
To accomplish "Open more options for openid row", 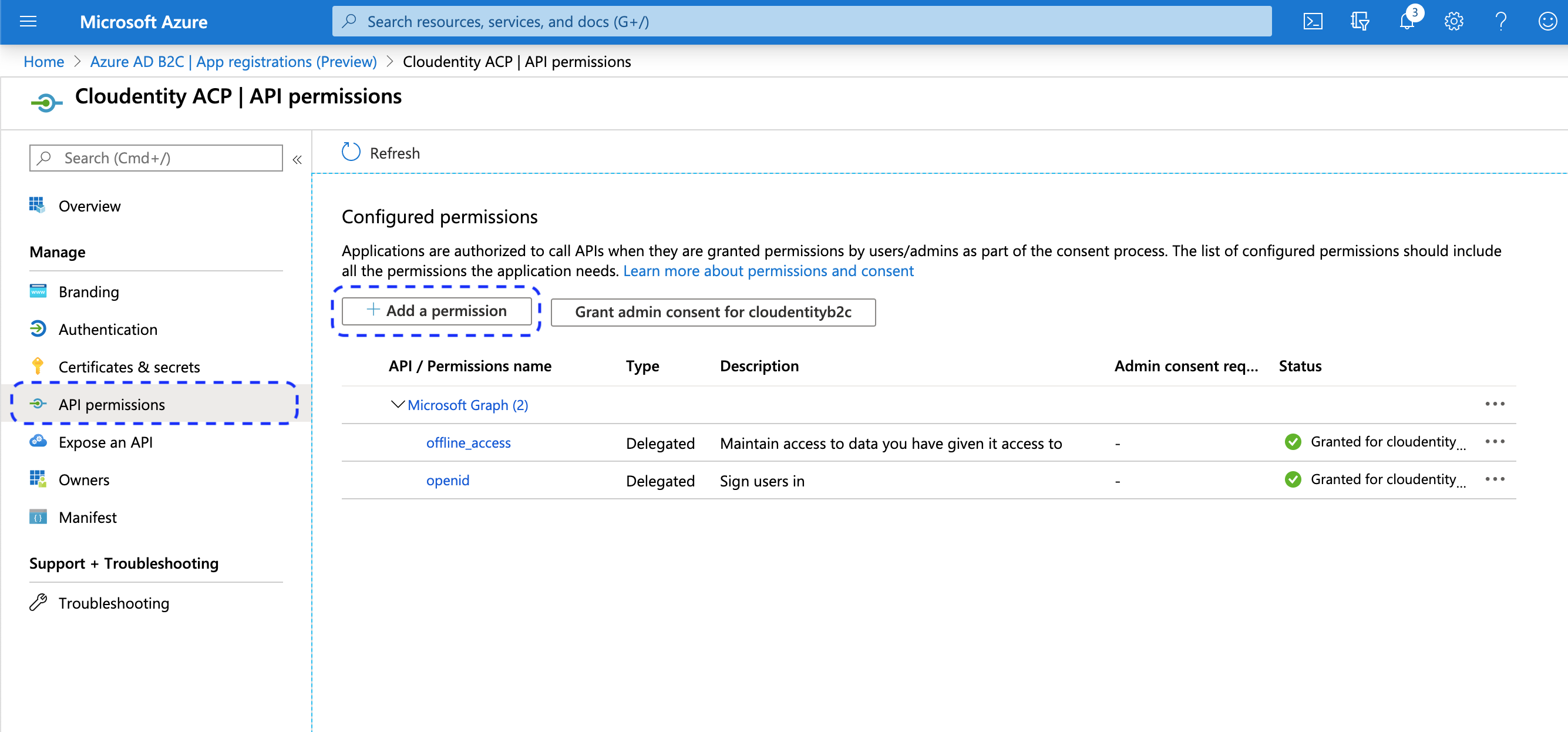I will pyautogui.click(x=1495, y=480).
